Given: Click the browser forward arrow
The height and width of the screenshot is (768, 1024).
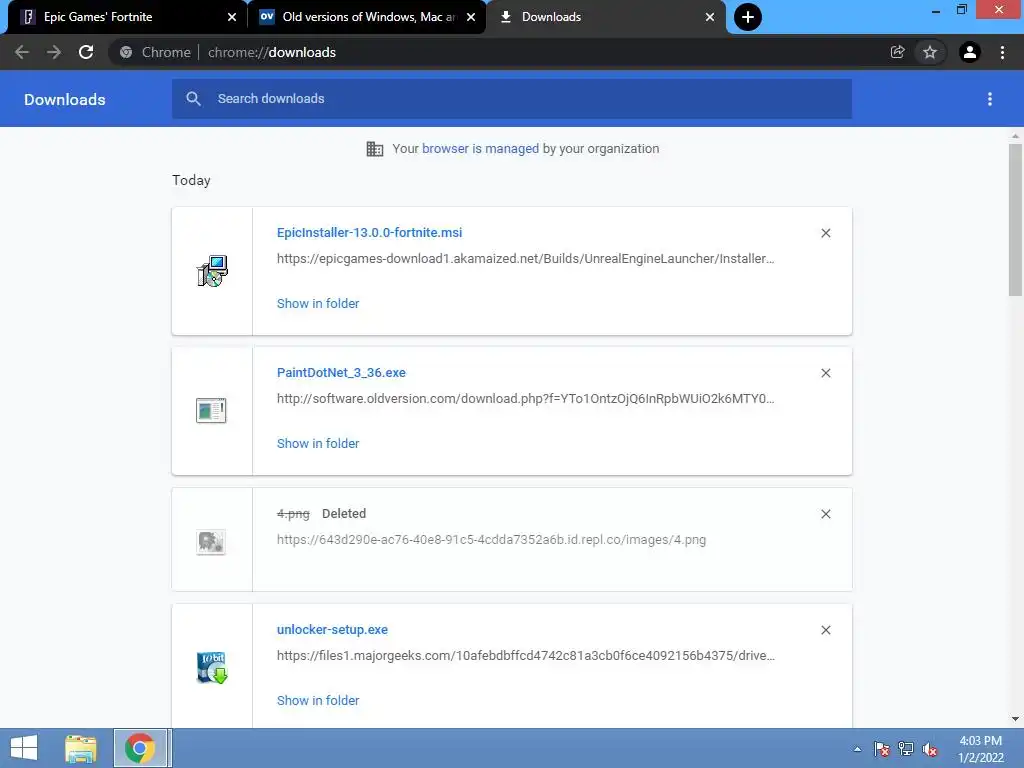Looking at the screenshot, I should point(54,52).
